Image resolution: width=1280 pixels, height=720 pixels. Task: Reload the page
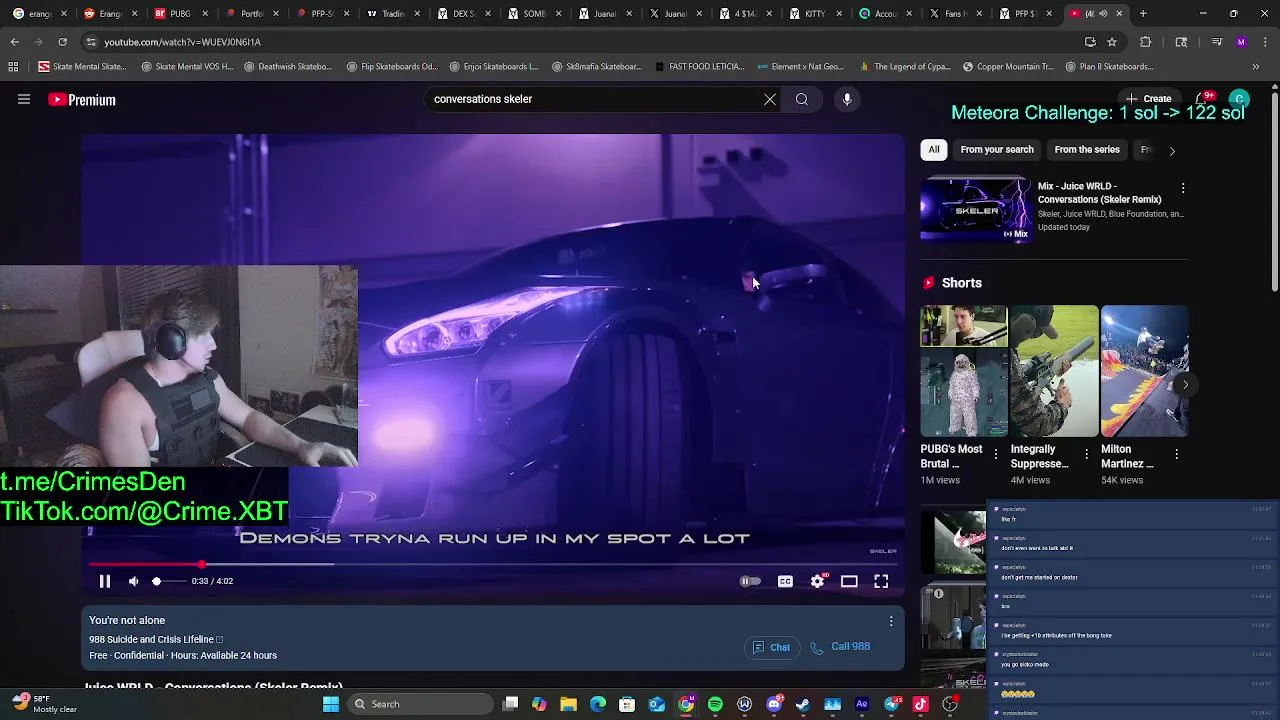[62, 42]
